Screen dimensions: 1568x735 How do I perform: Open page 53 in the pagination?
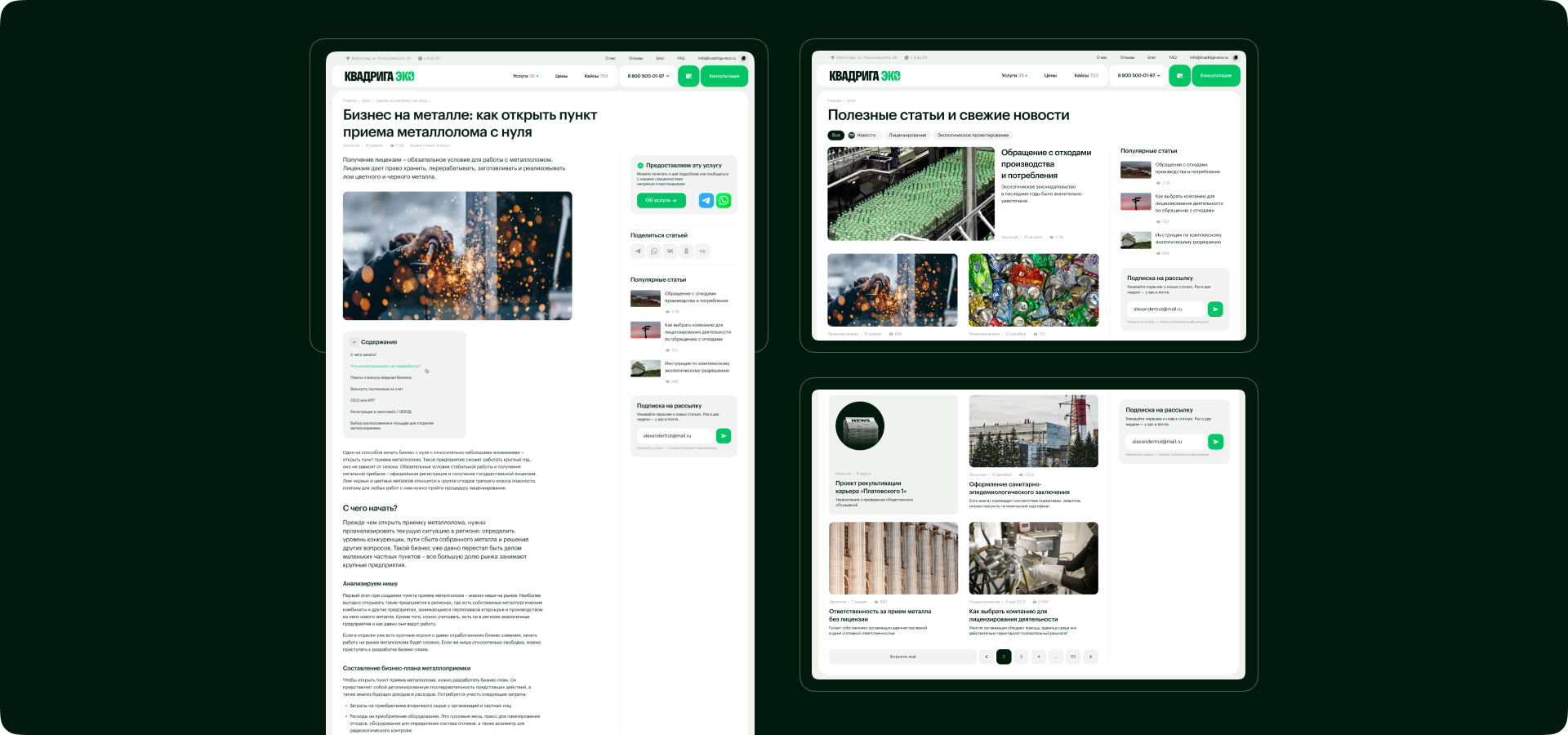coord(1073,657)
